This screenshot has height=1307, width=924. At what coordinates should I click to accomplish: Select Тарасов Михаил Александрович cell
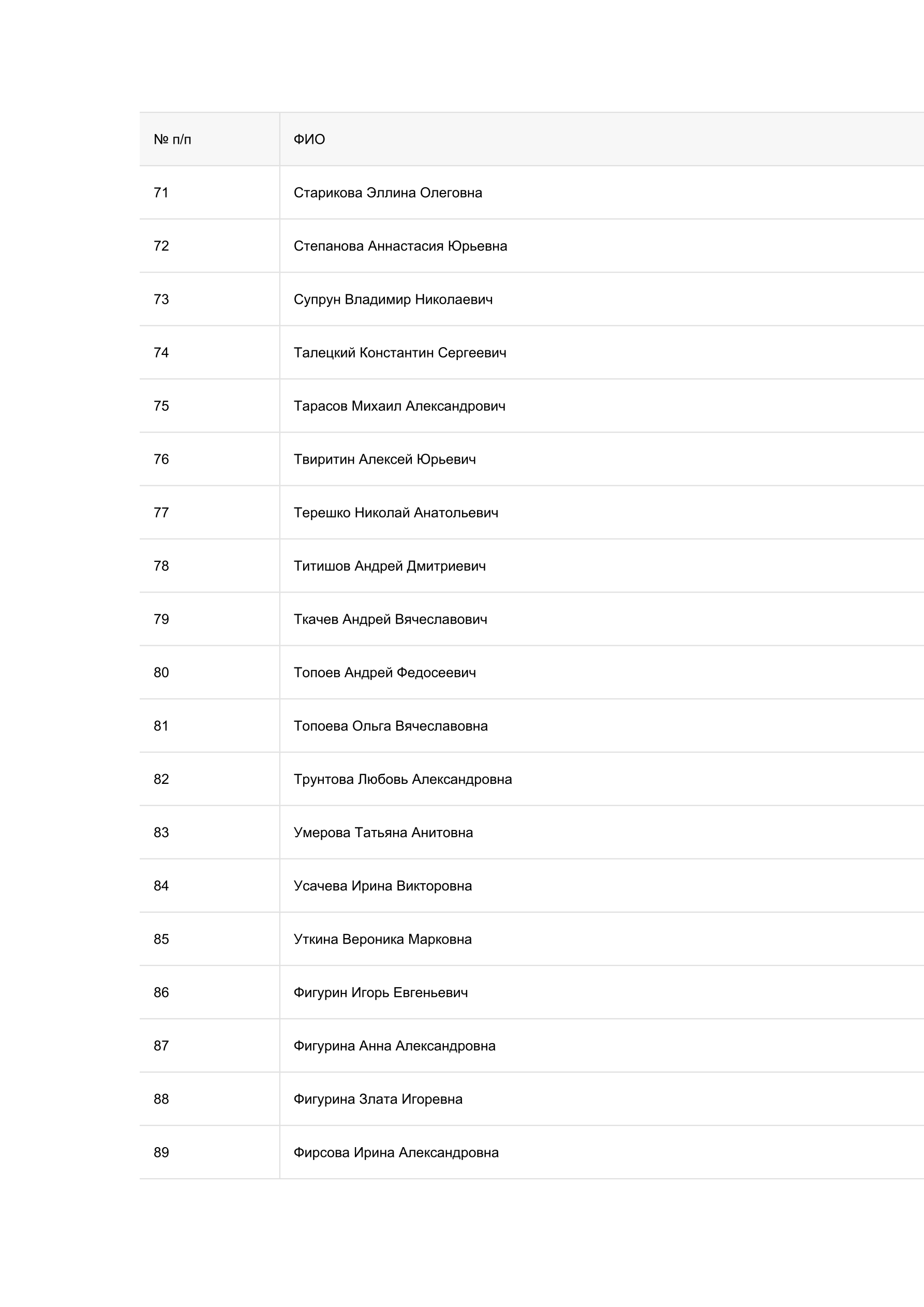click(x=602, y=406)
